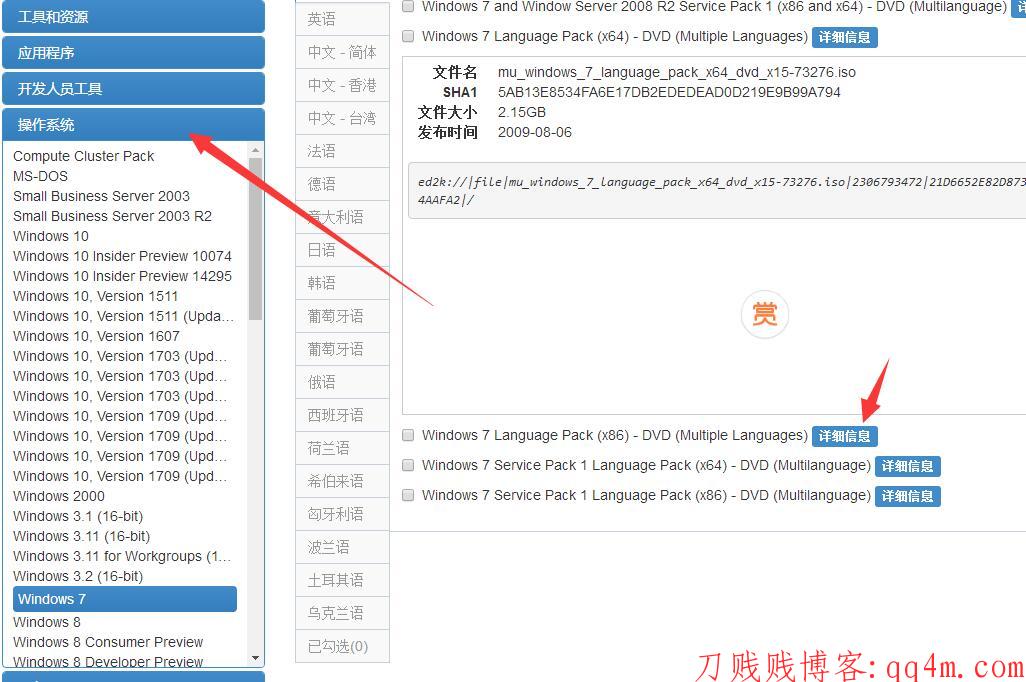Select the 乌克兰语 language tab
1026x682 pixels.
(x=342, y=613)
